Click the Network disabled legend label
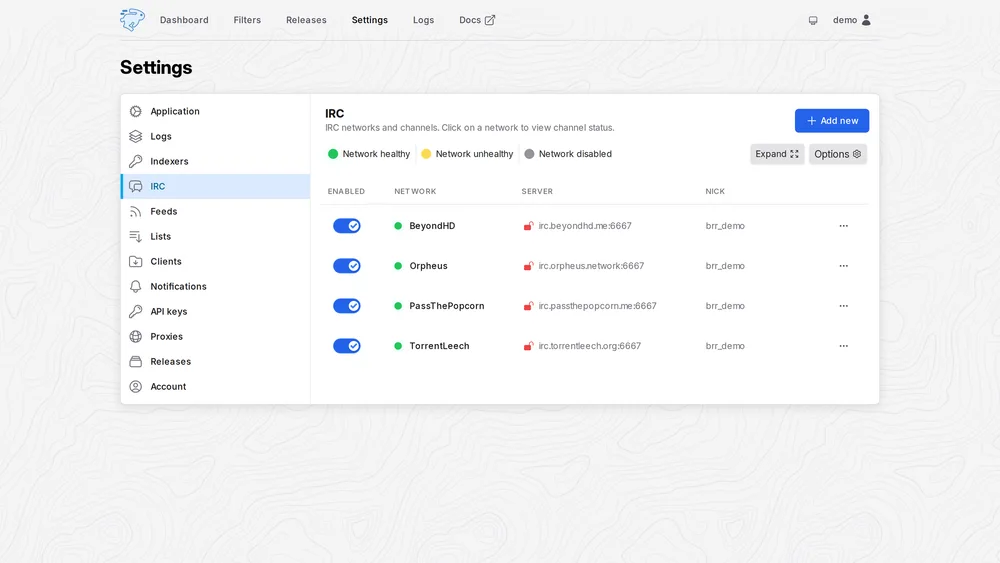The width and height of the screenshot is (1000, 563). [575, 154]
